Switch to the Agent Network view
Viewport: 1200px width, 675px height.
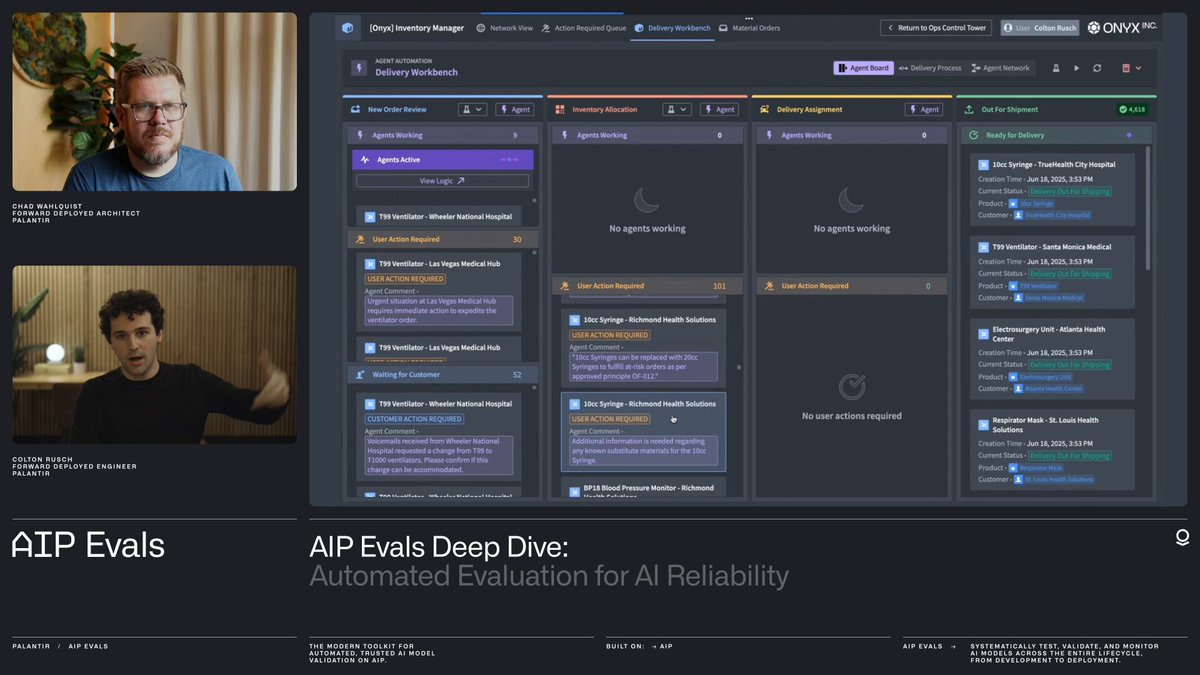click(1000, 68)
